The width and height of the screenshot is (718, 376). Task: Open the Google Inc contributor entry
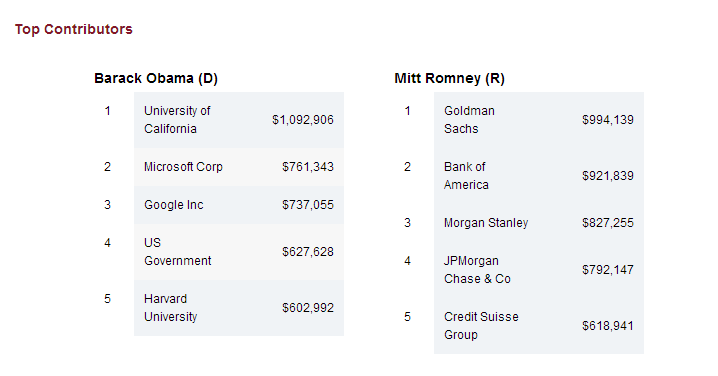coord(174,205)
